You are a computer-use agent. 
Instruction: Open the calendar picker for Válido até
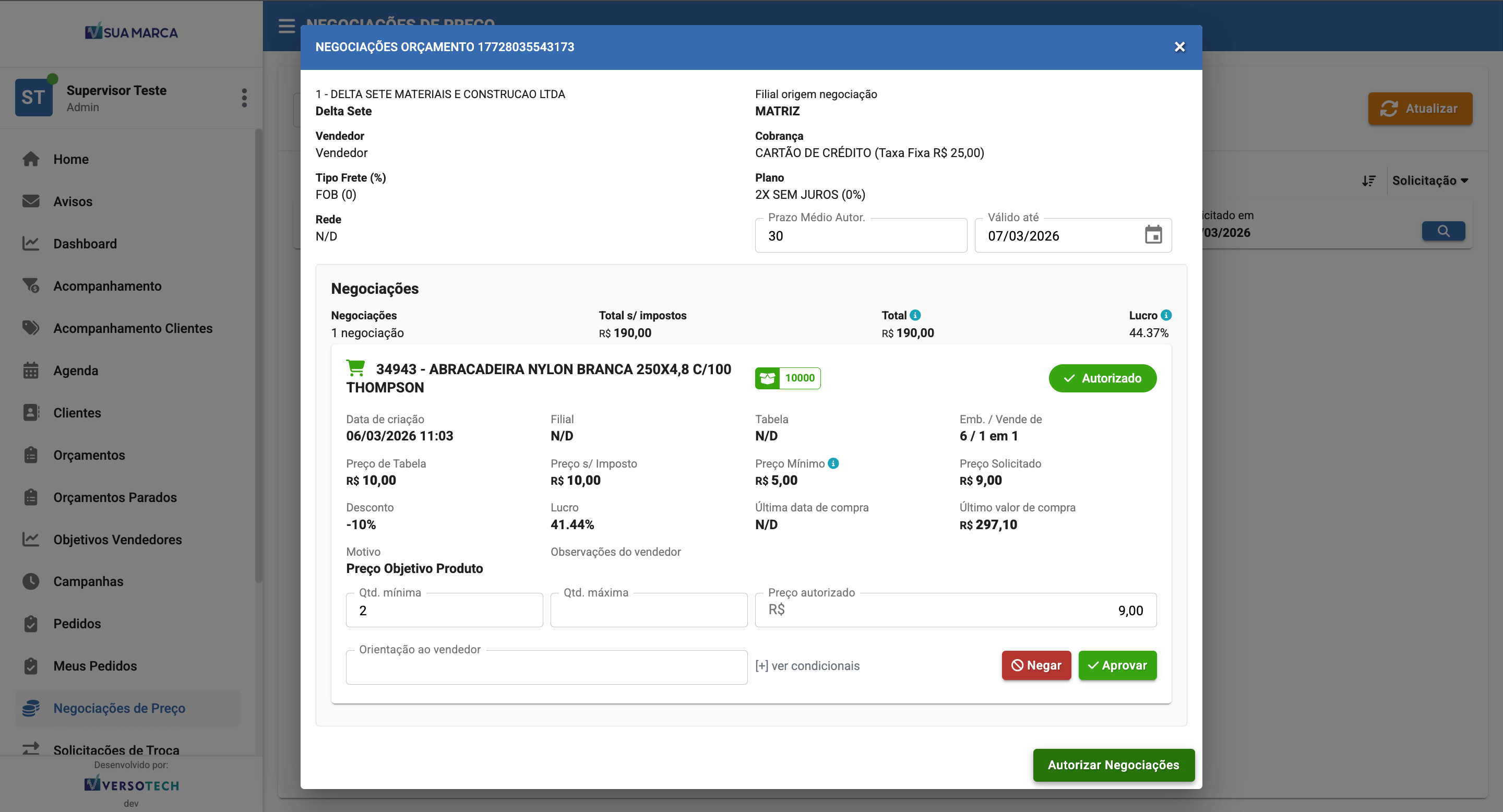[1153, 235]
